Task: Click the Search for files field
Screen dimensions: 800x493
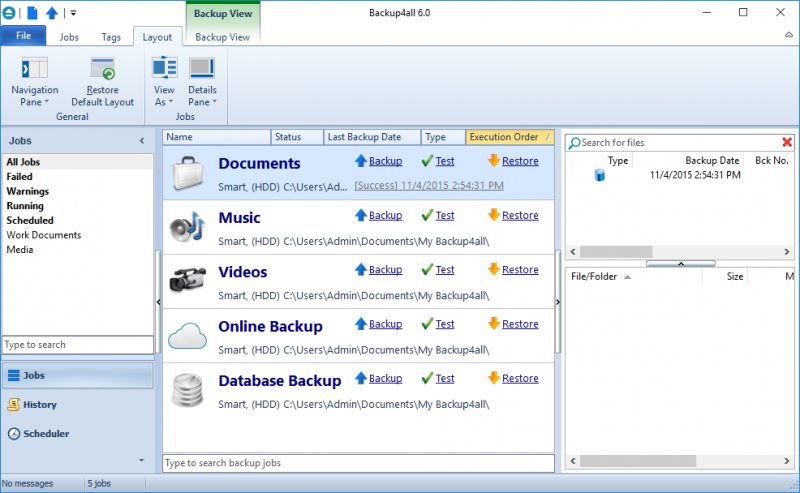Action: (x=673, y=143)
